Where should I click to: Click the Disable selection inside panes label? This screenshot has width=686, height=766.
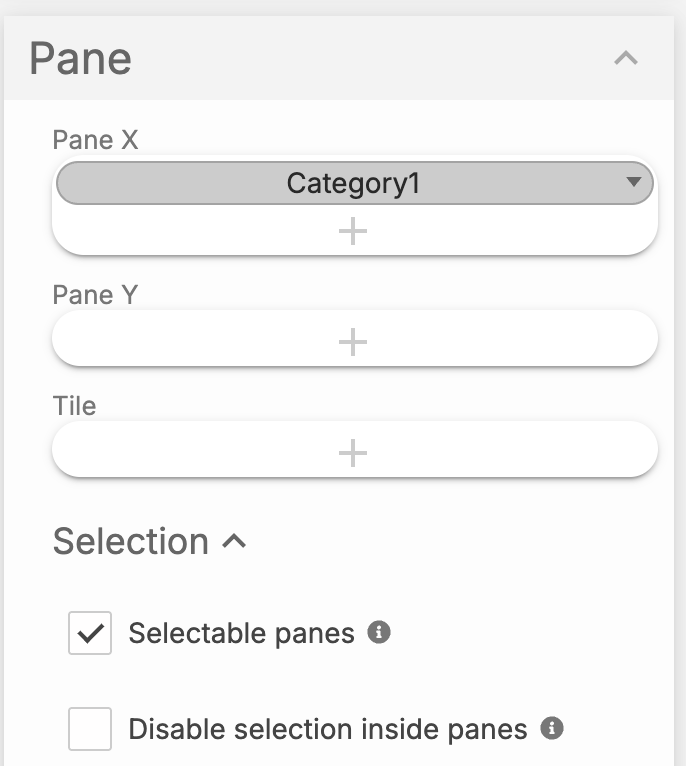click(328, 730)
